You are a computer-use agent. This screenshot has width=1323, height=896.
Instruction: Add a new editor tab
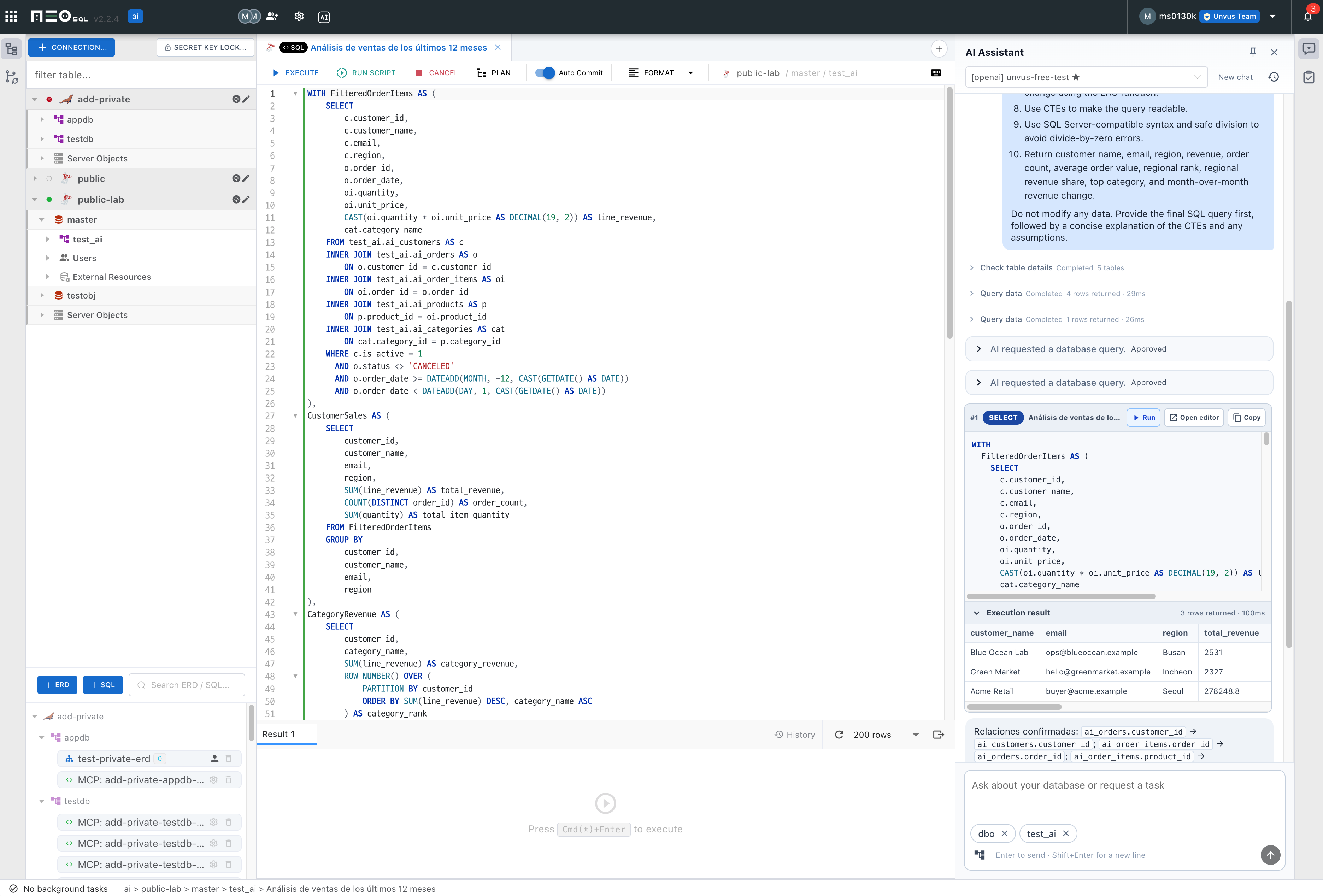pos(939,48)
